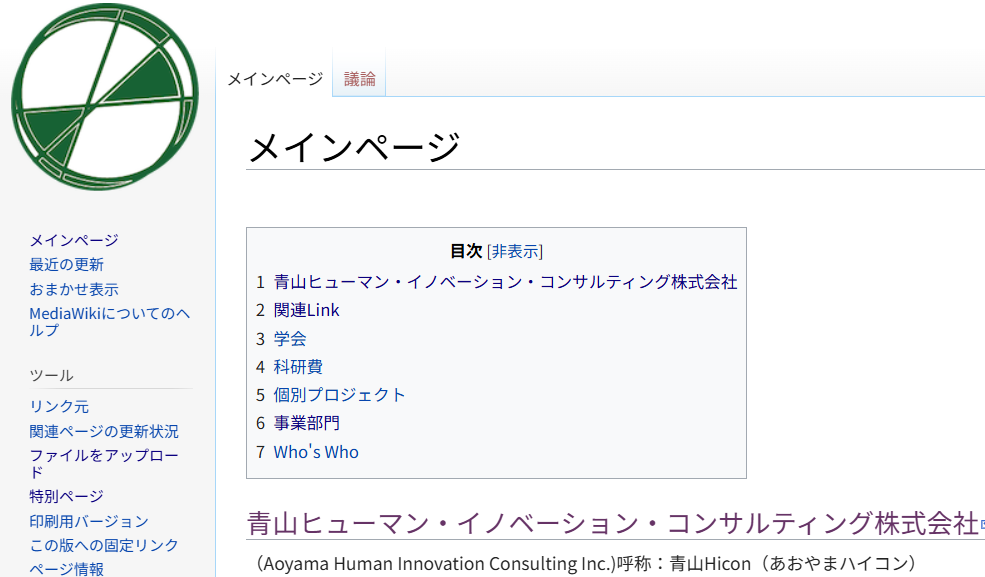Click リンク元 in tools section
985x577 pixels.
point(59,407)
